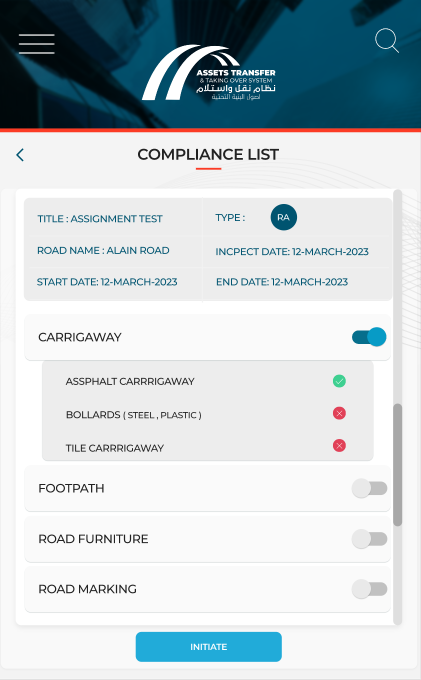Click the Initiate button

(209, 647)
